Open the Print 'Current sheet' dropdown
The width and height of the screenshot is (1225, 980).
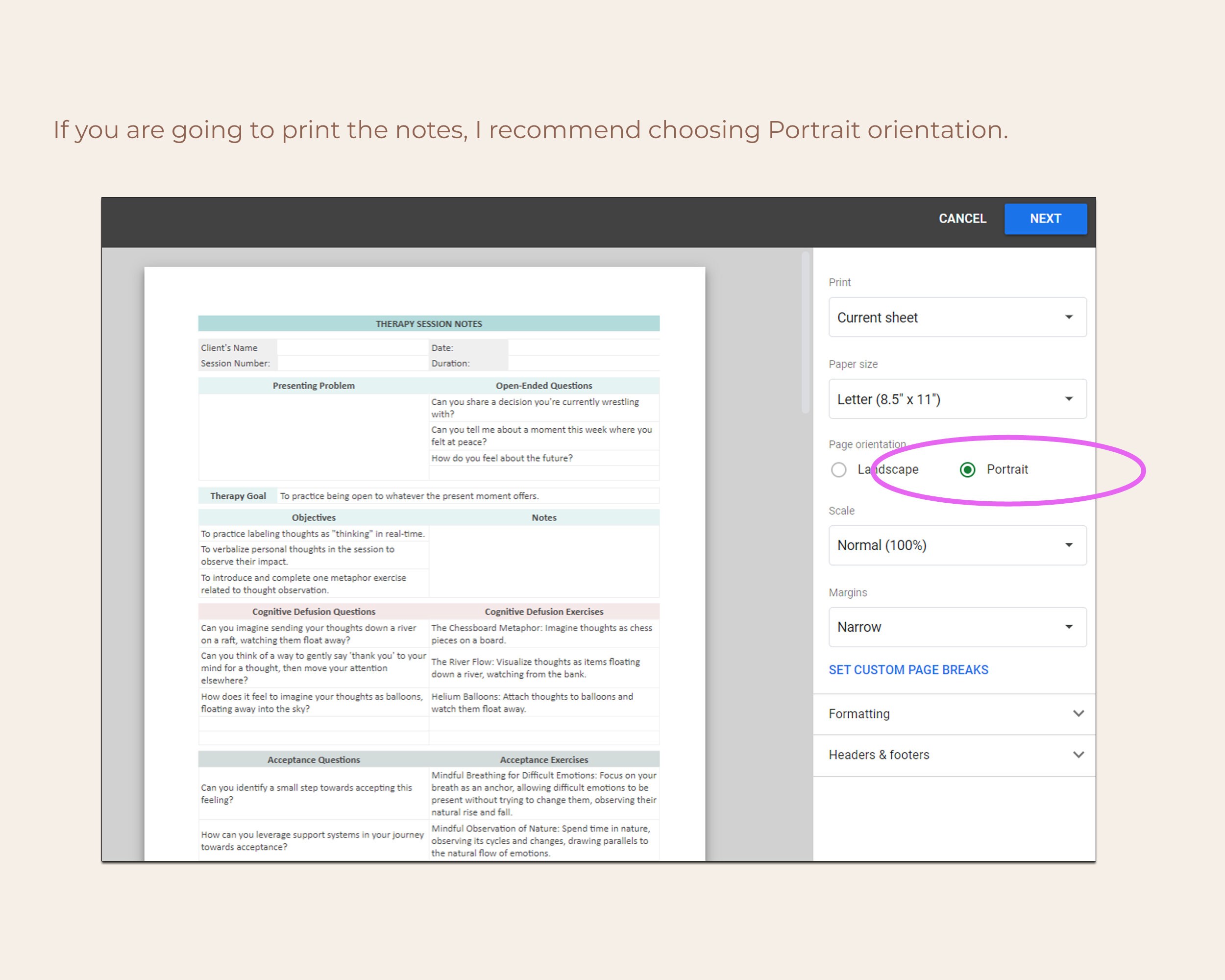[x=957, y=317]
